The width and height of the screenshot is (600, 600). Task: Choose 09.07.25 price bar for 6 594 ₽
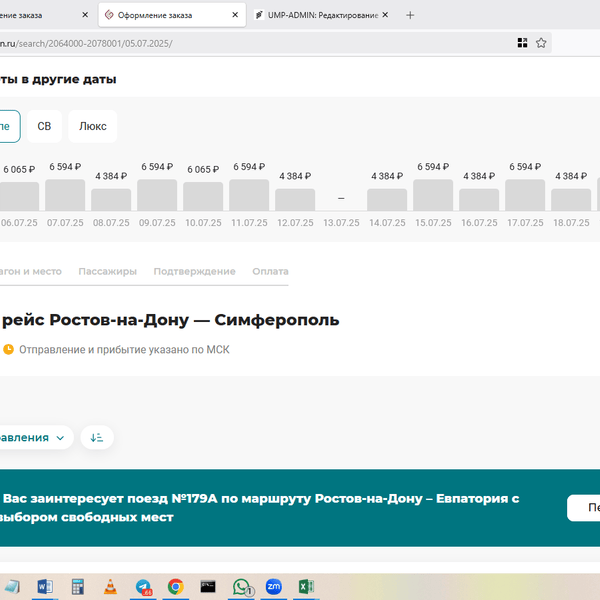point(157,194)
